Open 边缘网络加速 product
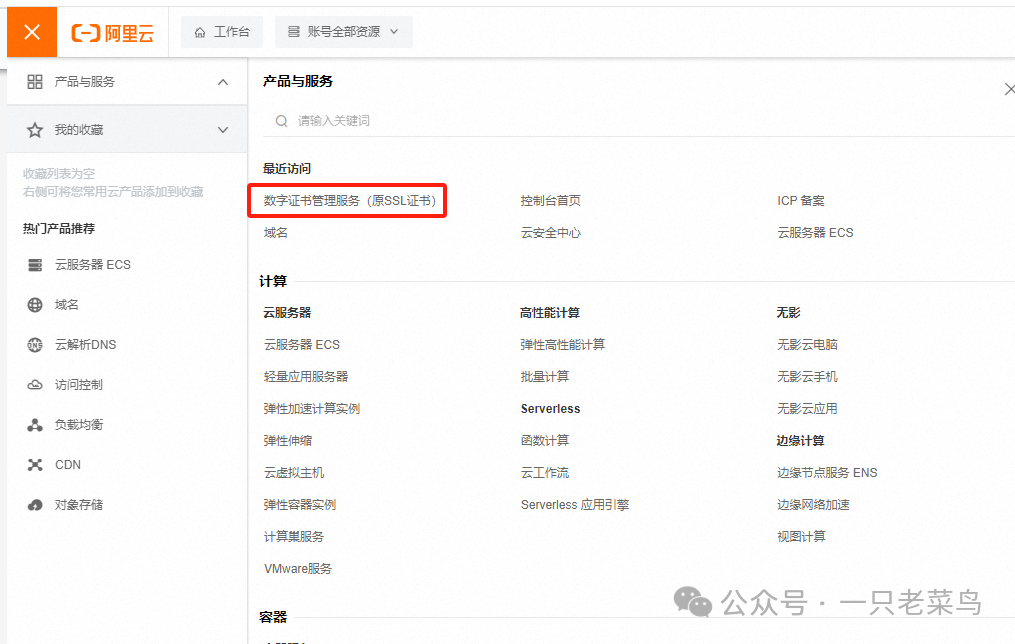 (x=813, y=505)
